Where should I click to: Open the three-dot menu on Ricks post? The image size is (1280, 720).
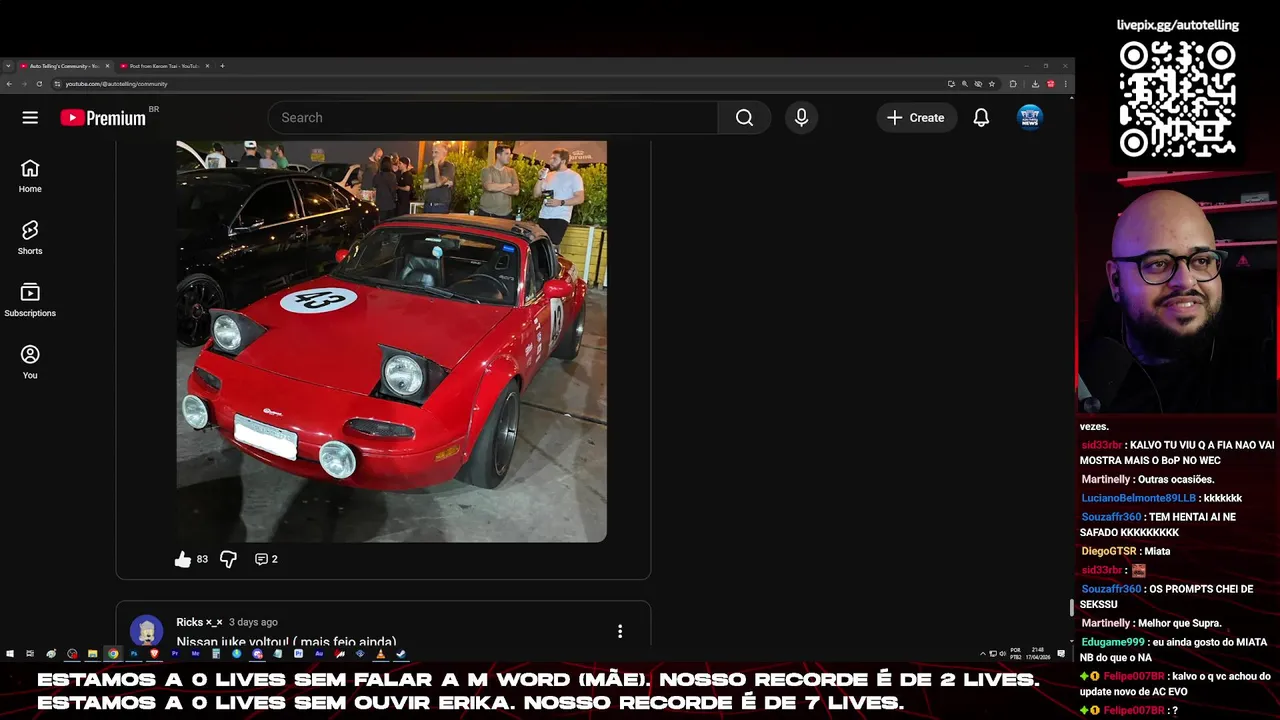point(620,631)
